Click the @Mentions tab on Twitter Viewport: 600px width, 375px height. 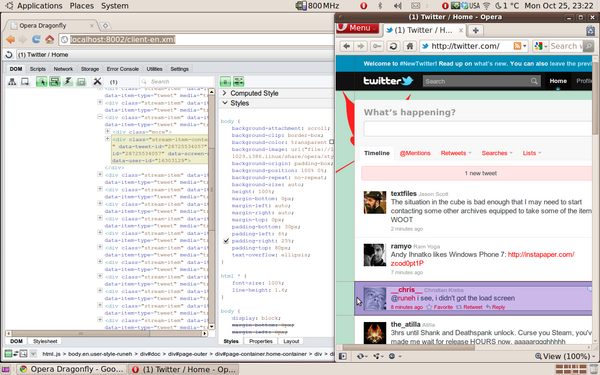pyautogui.click(x=415, y=153)
